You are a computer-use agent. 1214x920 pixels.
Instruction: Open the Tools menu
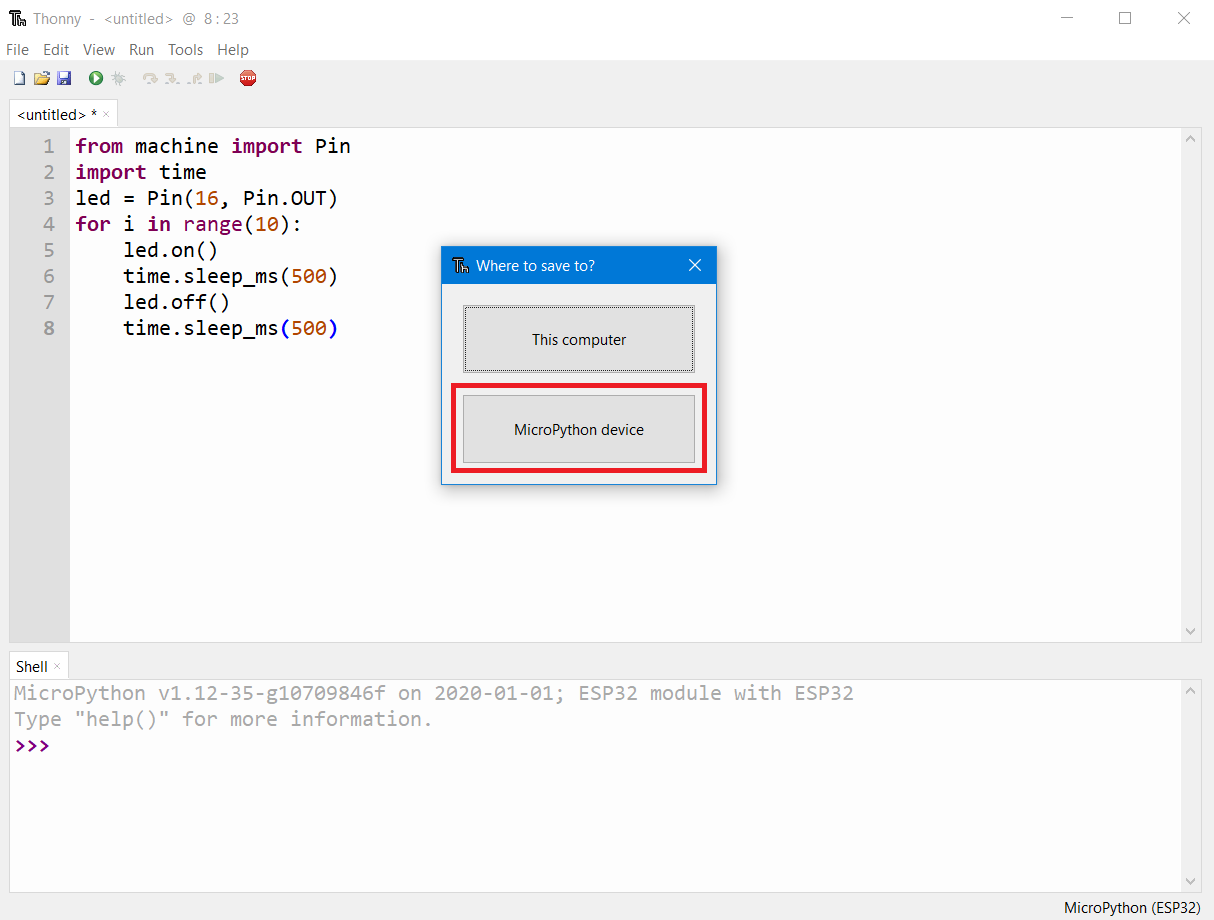[185, 49]
